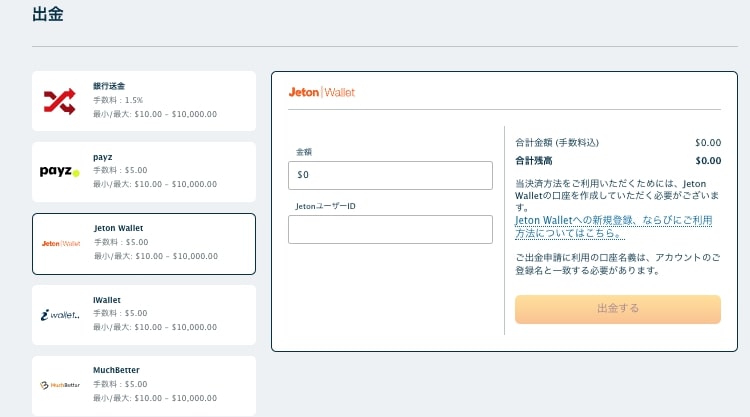Click the Jeton Wallet logo in payment list
The width and height of the screenshot is (750, 417).
[x=60, y=243]
